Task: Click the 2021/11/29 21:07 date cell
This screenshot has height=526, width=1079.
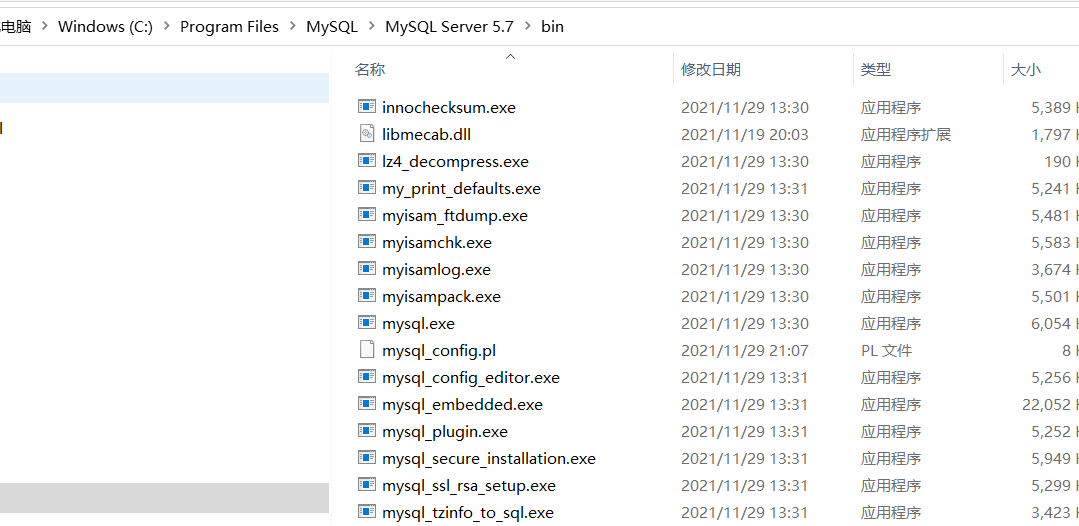Action: coord(745,350)
